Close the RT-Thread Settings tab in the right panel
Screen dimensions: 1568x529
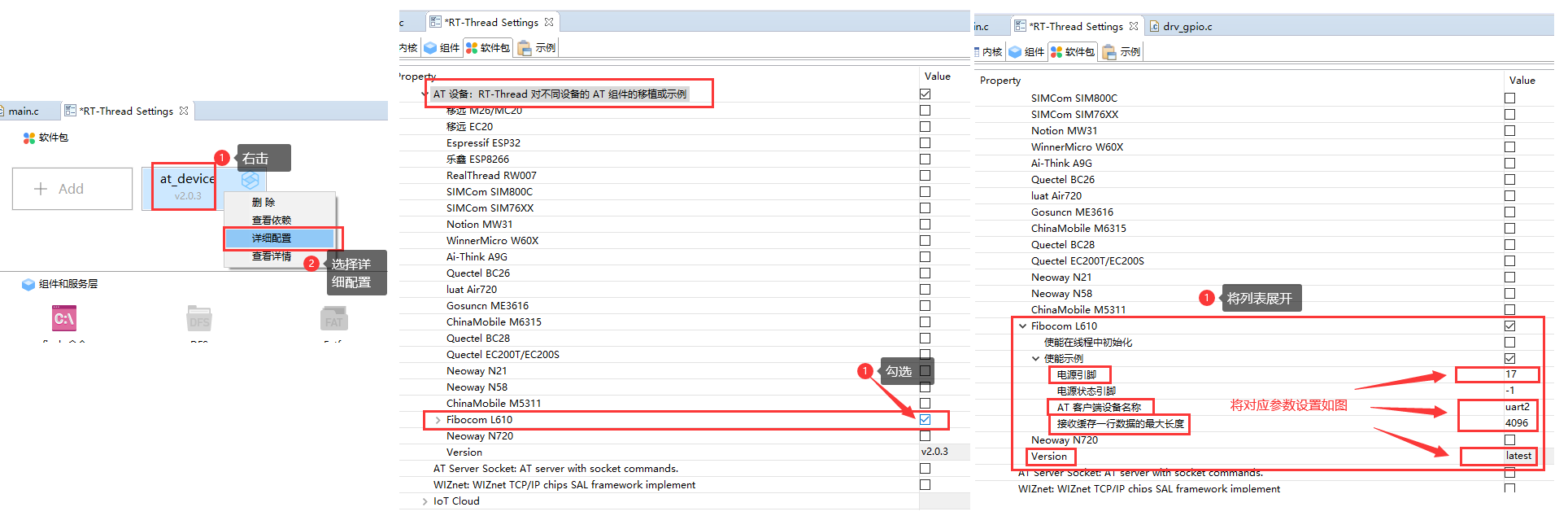pyautogui.click(x=1134, y=26)
